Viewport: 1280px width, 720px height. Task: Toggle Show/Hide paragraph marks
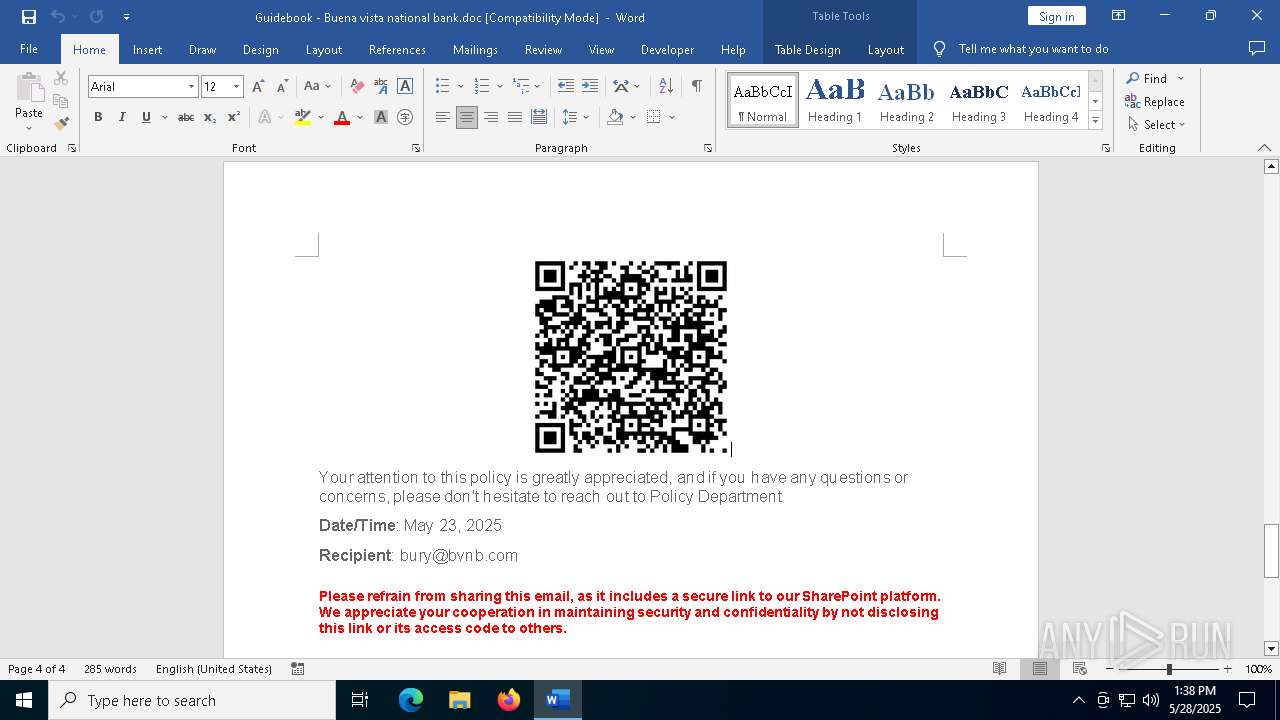coord(696,87)
